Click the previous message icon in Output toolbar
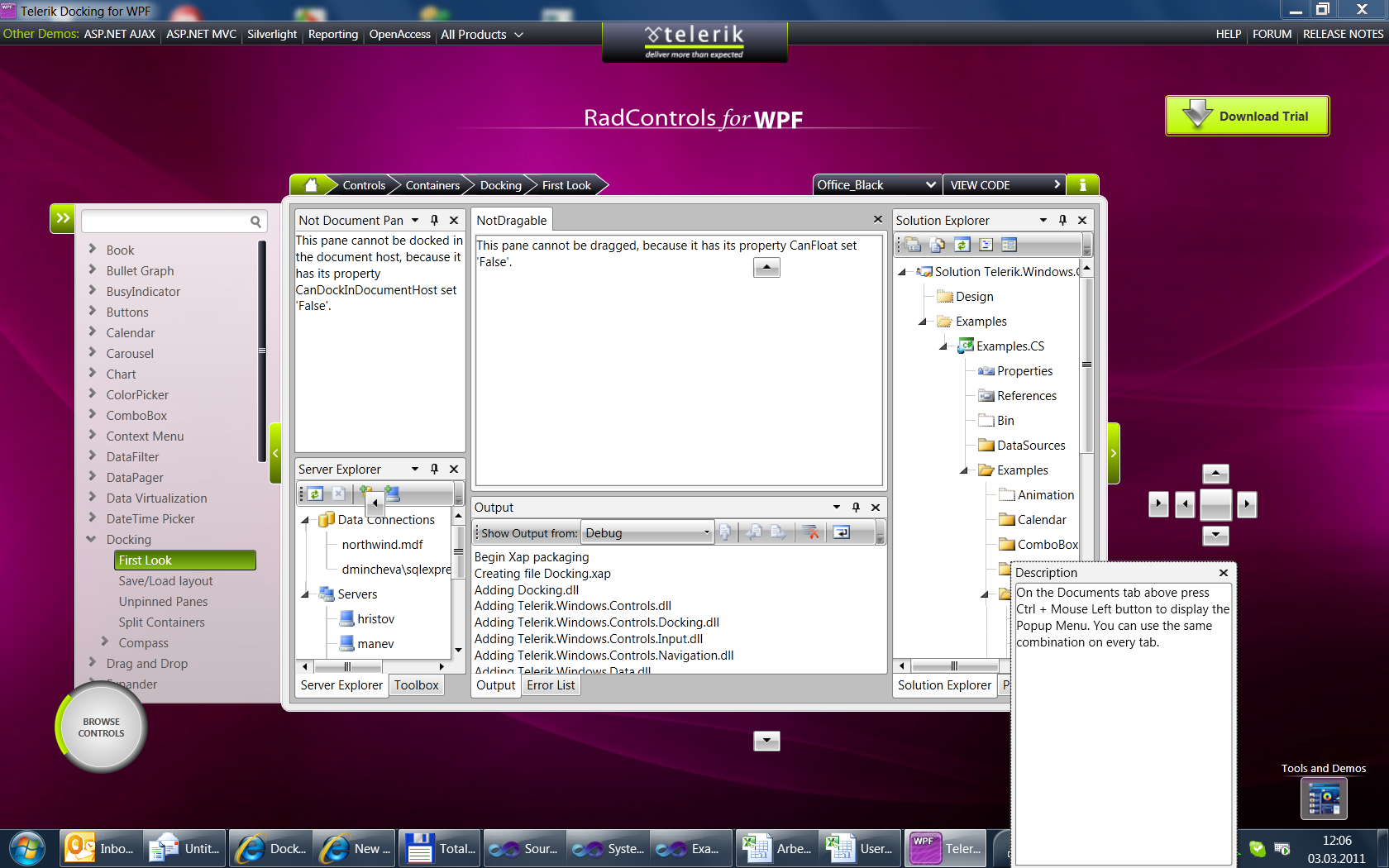 pos(754,532)
